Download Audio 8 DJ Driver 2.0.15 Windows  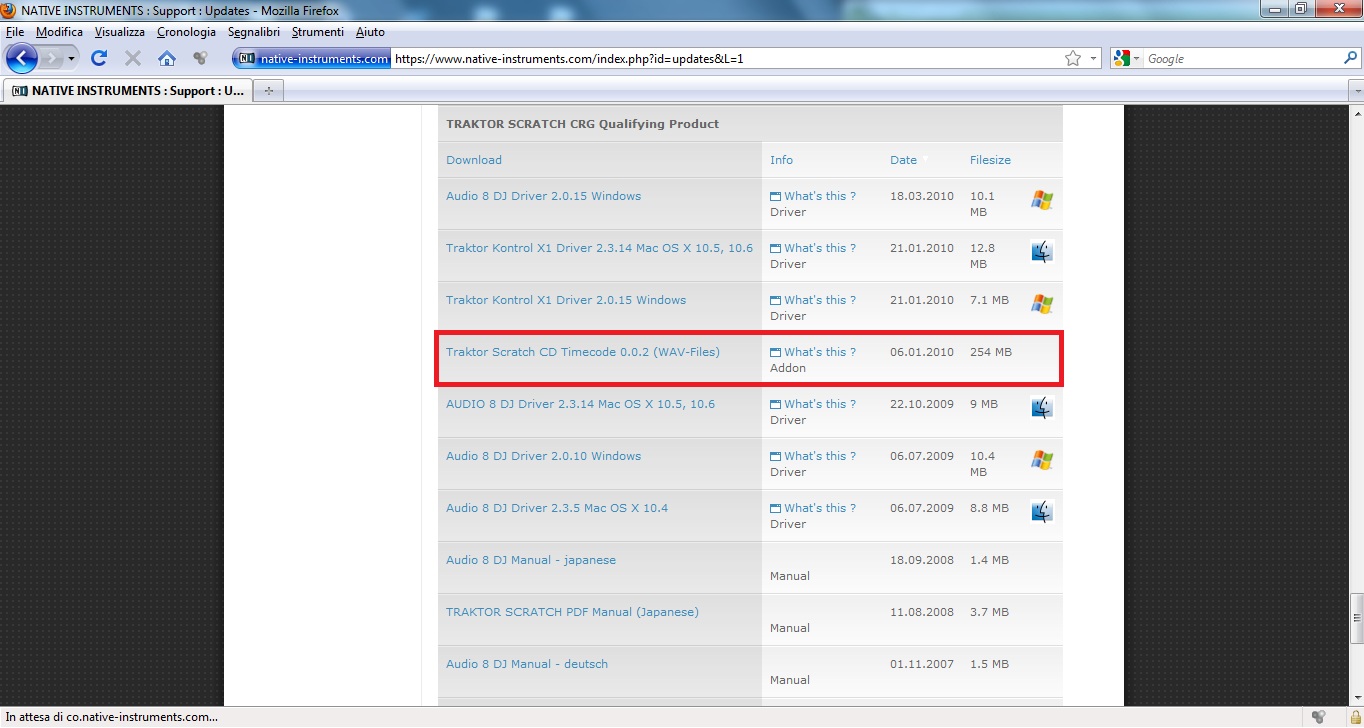pyautogui.click(x=543, y=196)
